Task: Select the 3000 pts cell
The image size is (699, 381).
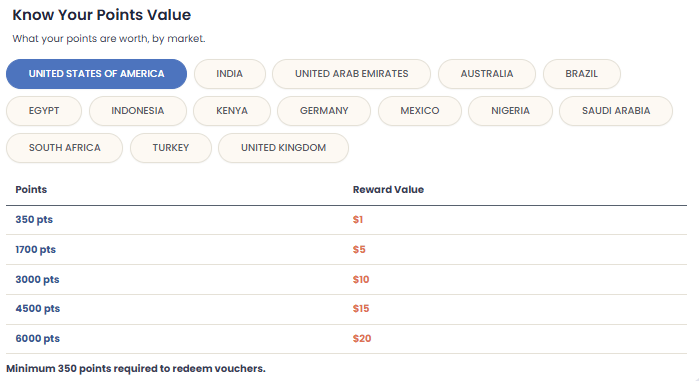Action: tap(37, 279)
